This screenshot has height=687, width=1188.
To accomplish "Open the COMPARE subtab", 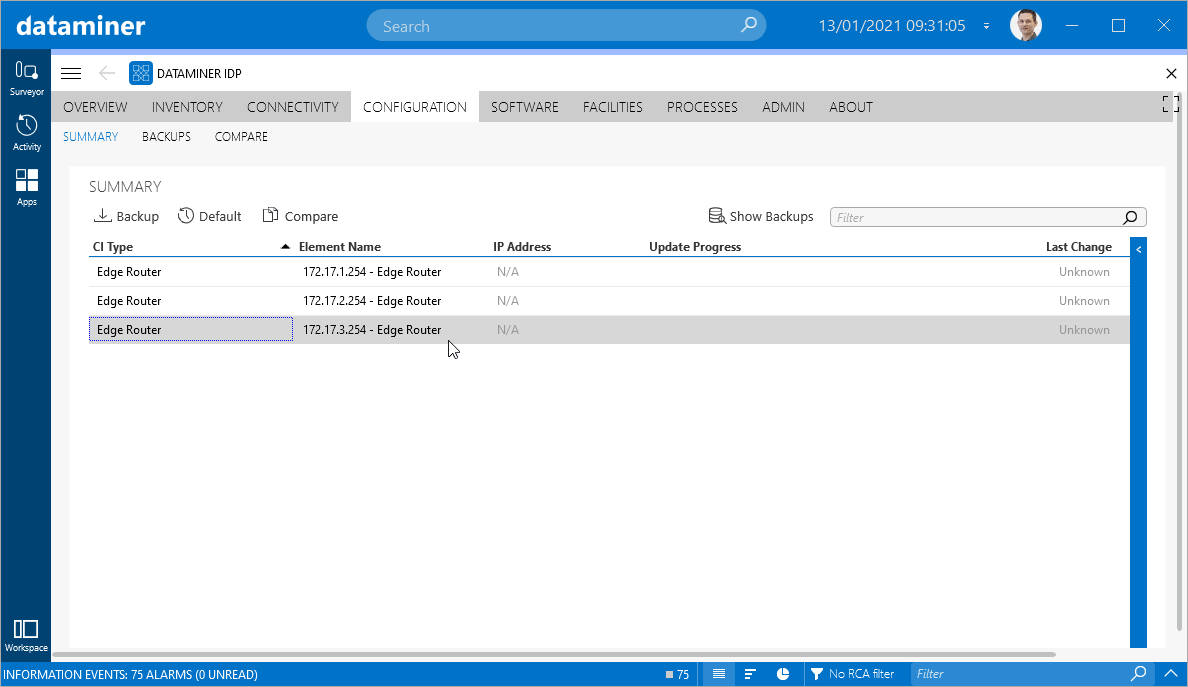I will 241,136.
